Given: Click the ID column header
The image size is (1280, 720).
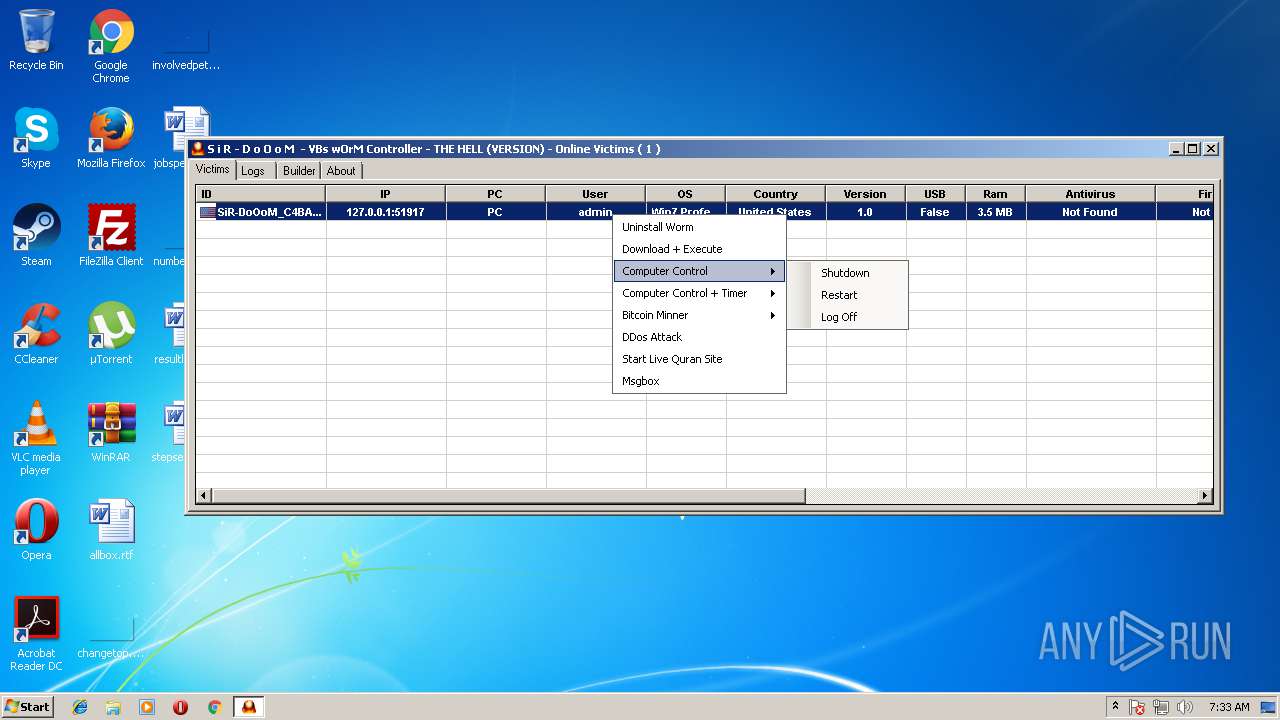Looking at the screenshot, I should [260, 194].
